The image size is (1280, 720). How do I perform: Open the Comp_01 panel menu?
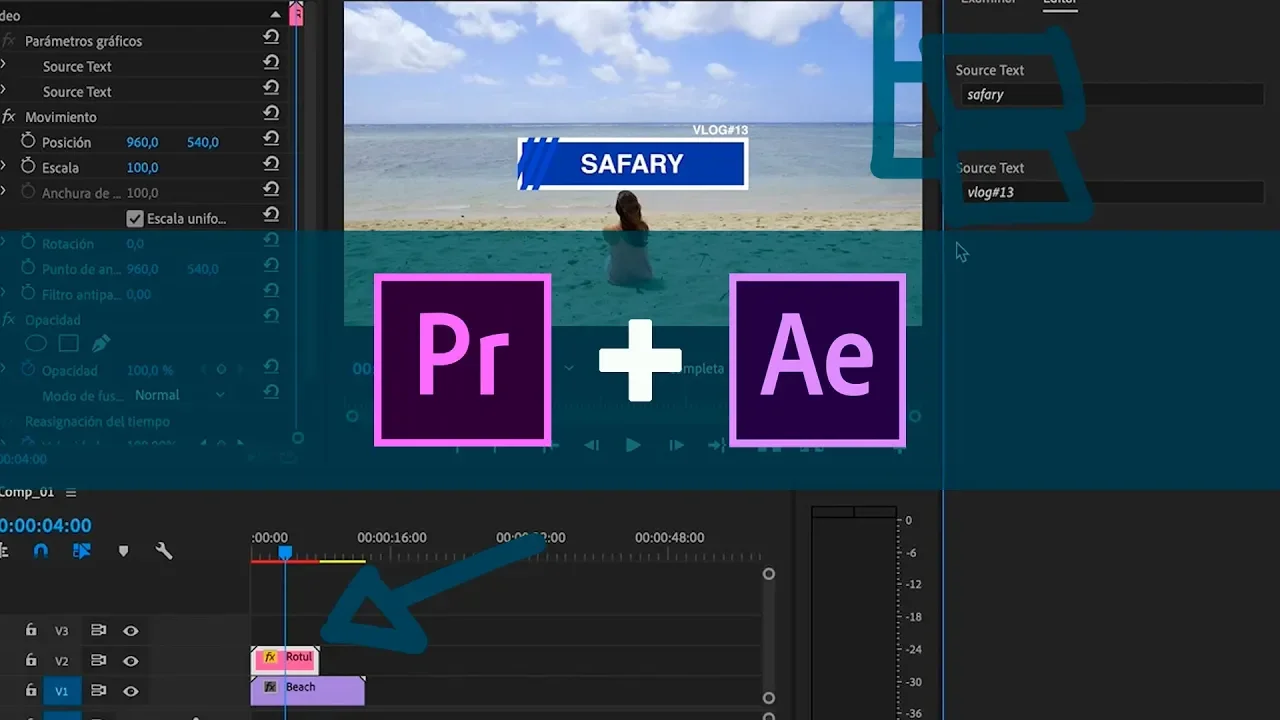pos(71,492)
